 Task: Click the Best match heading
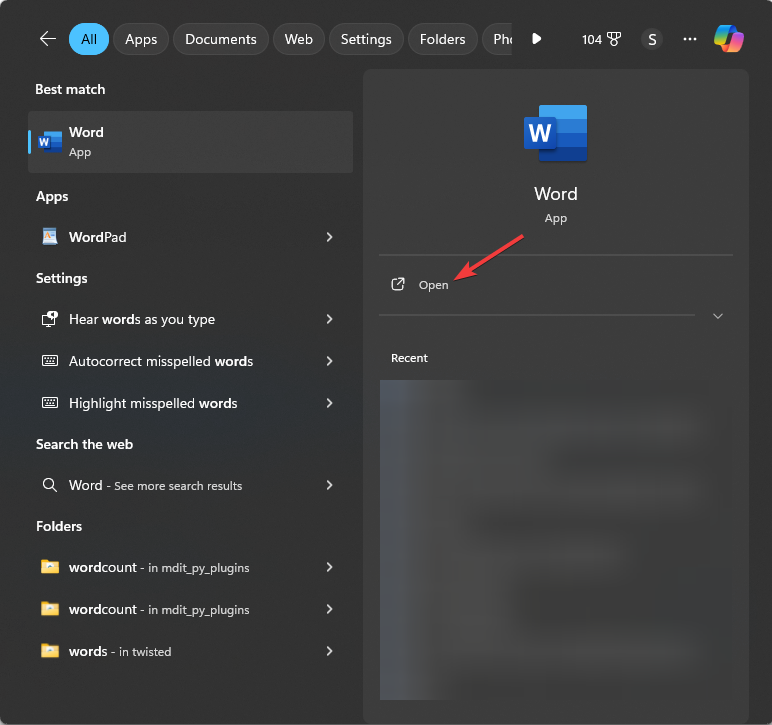tap(70, 90)
